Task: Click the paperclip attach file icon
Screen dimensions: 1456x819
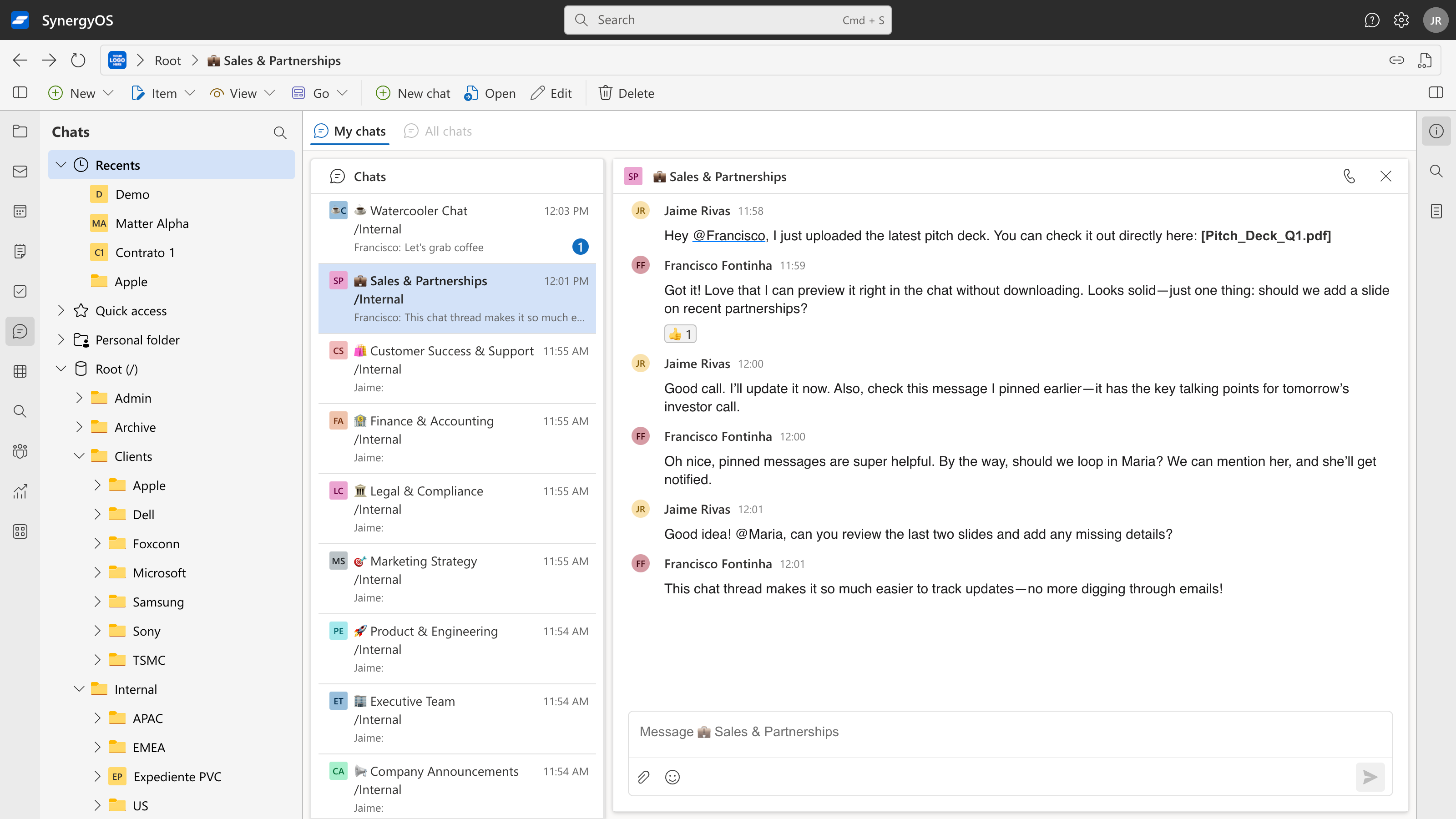Action: (x=643, y=777)
